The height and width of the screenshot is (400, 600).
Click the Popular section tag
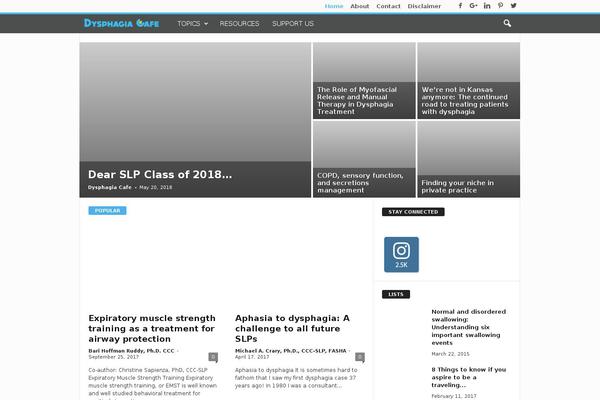pyautogui.click(x=108, y=211)
